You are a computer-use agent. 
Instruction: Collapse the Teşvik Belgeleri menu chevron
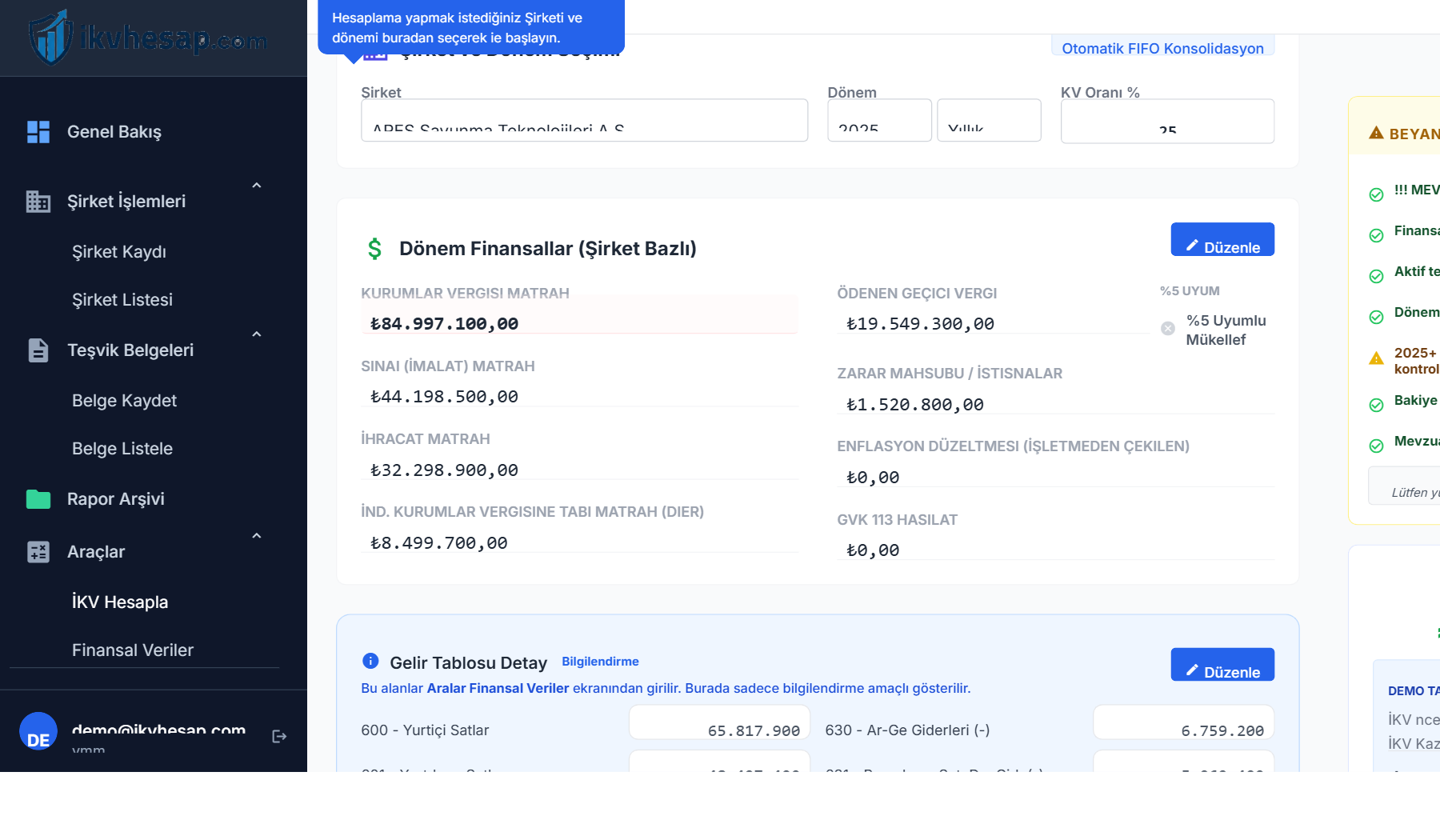click(x=257, y=334)
